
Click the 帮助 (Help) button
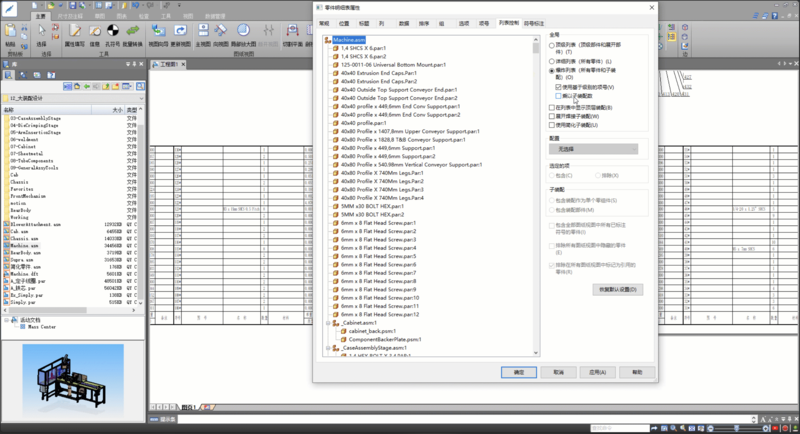637,372
